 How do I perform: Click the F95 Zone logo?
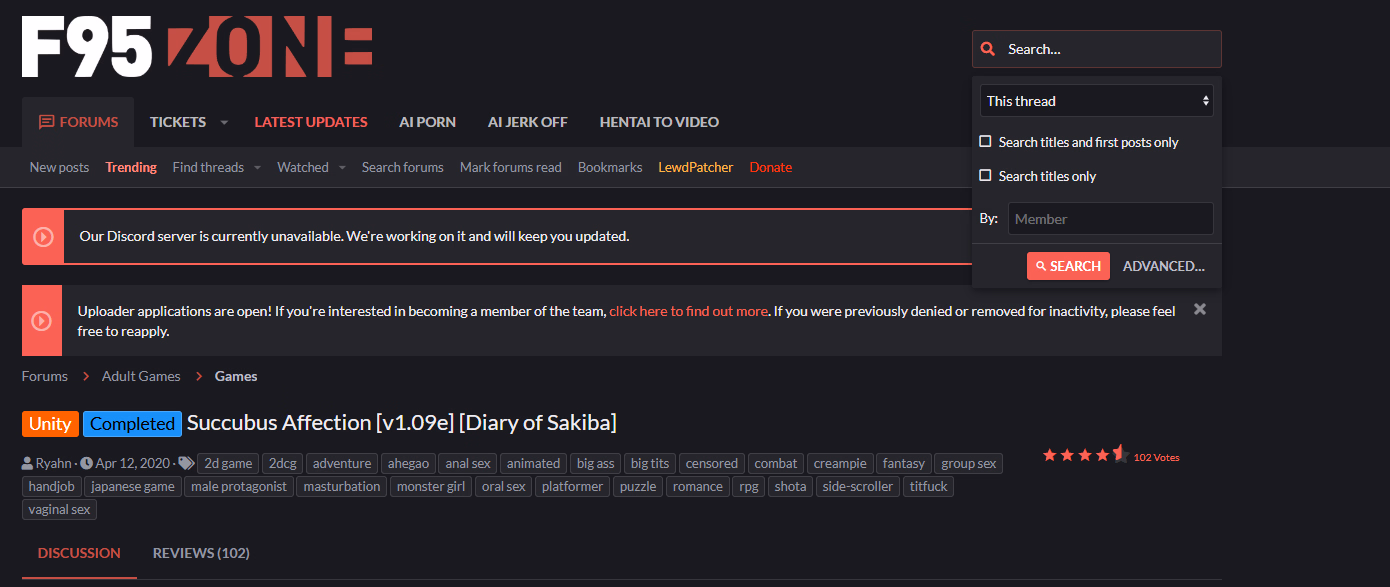pos(197,48)
